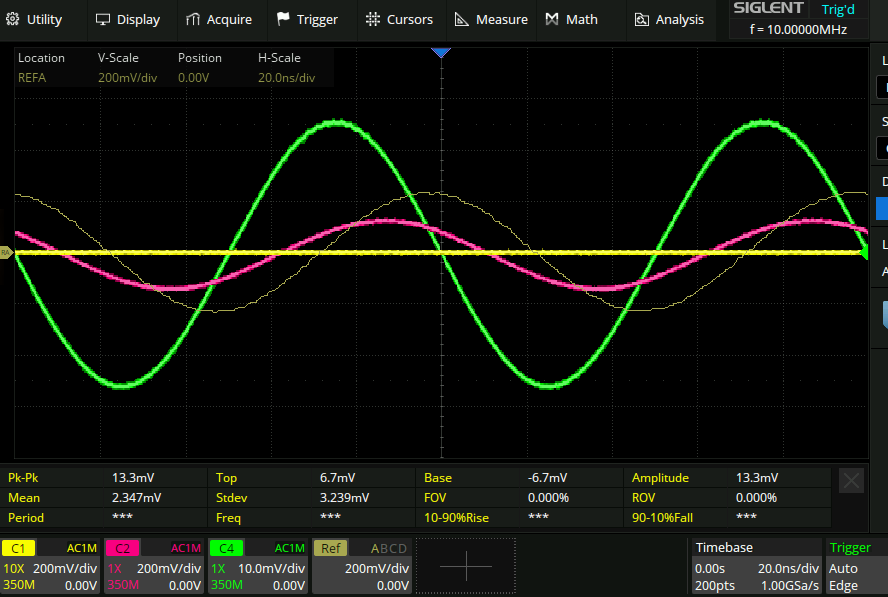Close the measurement panel with X
Screen dimensions: 888x597
pyautogui.click(x=851, y=481)
